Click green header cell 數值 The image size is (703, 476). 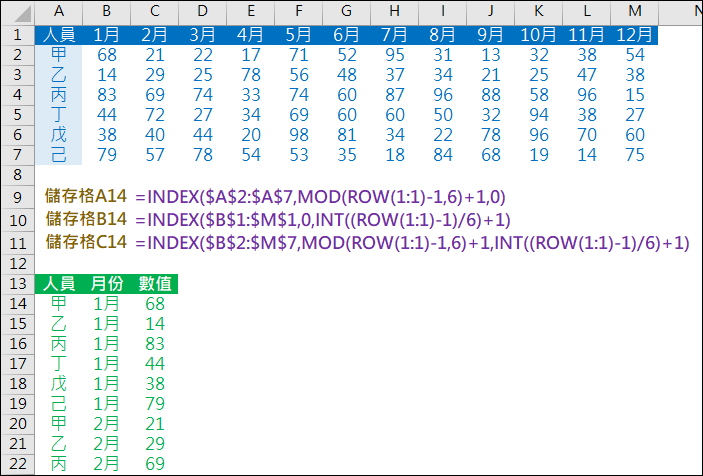point(155,284)
